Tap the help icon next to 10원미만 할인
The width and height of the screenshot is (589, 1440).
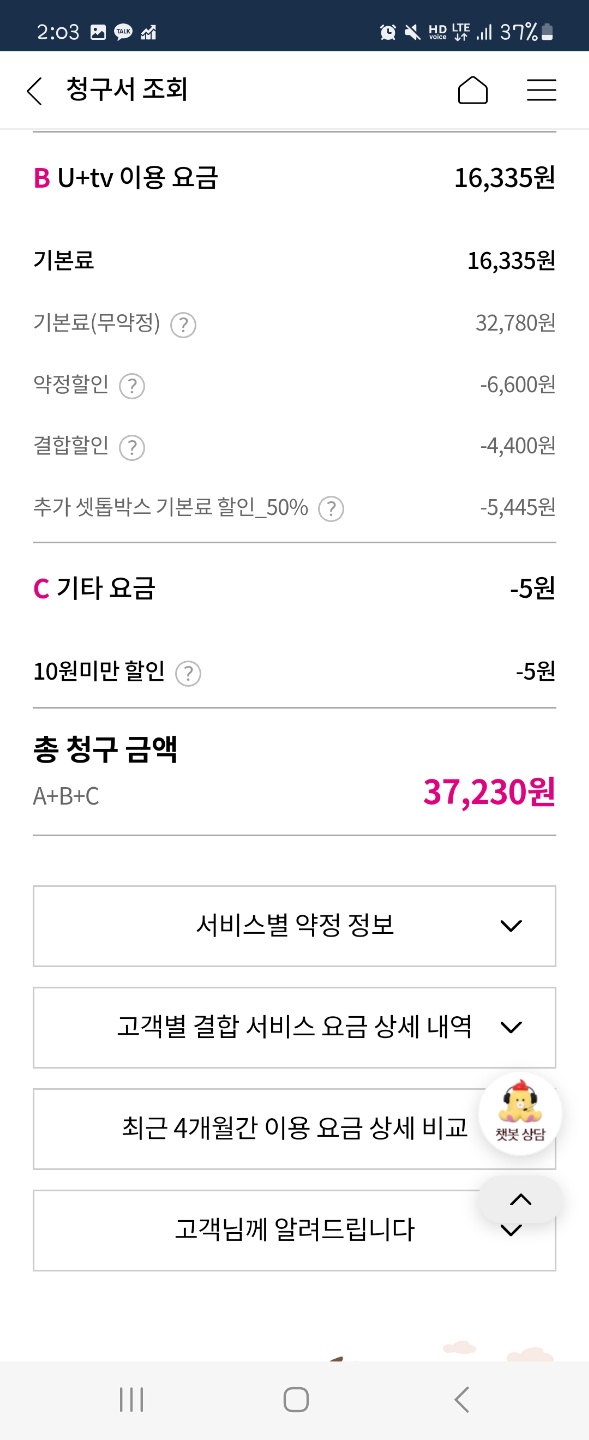pyautogui.click(x=188, y=673)
